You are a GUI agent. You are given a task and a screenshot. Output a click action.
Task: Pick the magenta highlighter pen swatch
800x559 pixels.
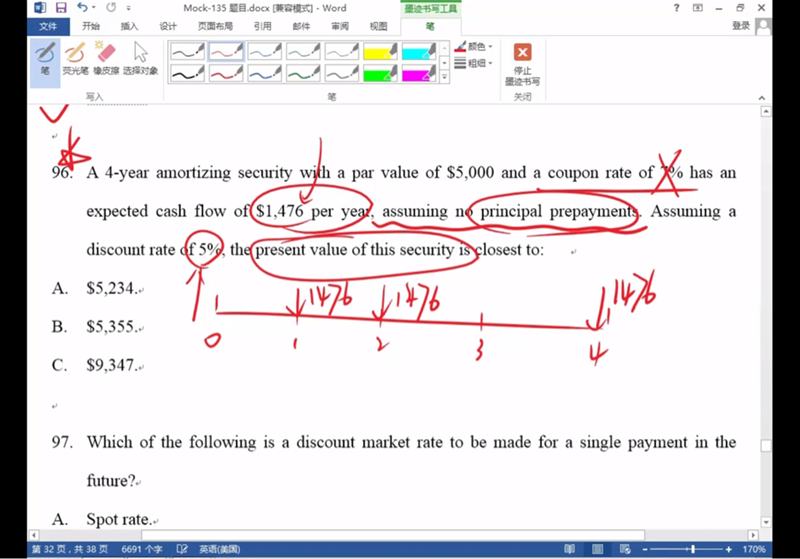(x=419, y=73)
